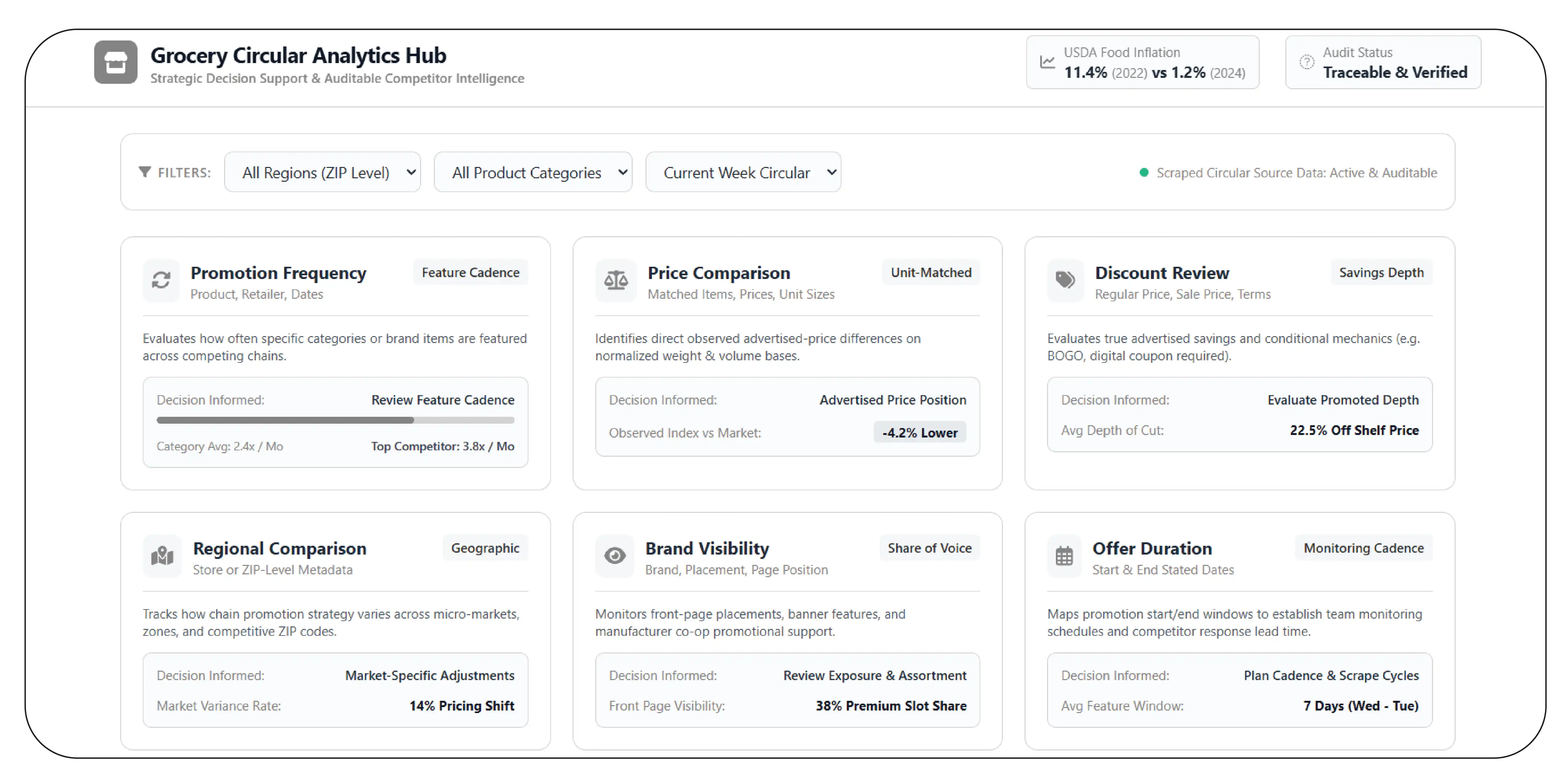This screenshot has width=1568, height=778.
Task: Click the Top Competitor: 3.8x / Mo text
Action: [x=442, y=447]
